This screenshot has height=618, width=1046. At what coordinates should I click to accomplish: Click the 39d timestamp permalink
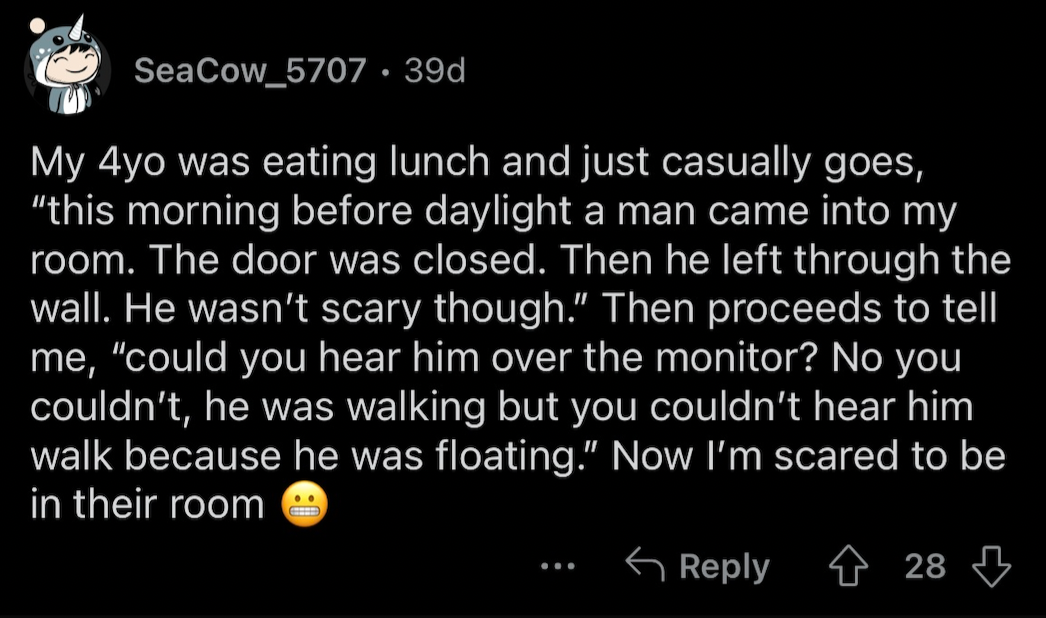pos(434,70)
